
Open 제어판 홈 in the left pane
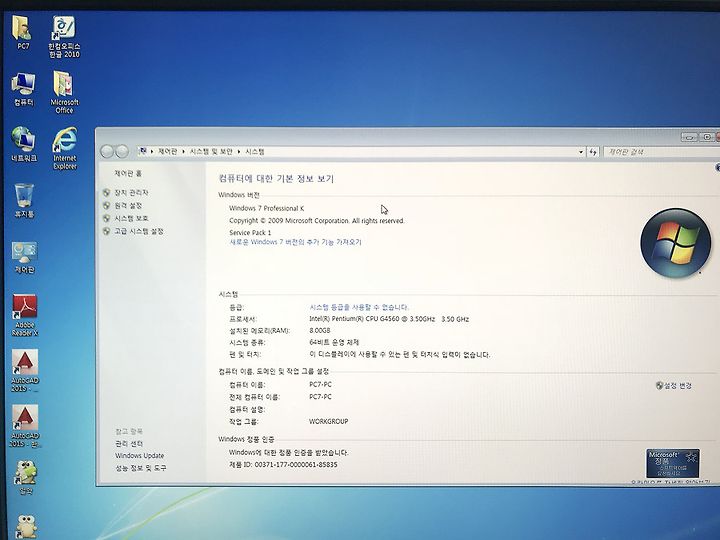pos(128,174)
